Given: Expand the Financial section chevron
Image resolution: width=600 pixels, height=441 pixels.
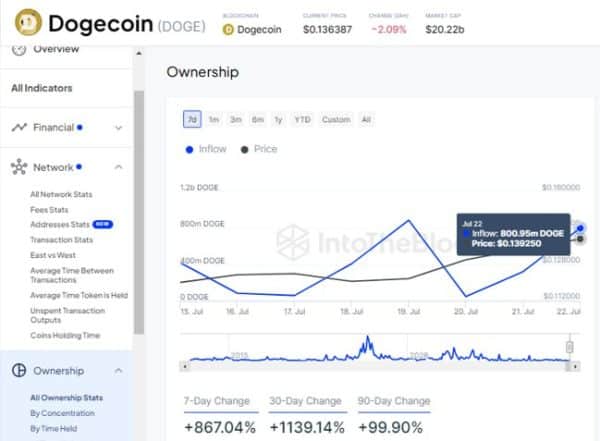Looking at the screenshot, I should coord(119,128).
